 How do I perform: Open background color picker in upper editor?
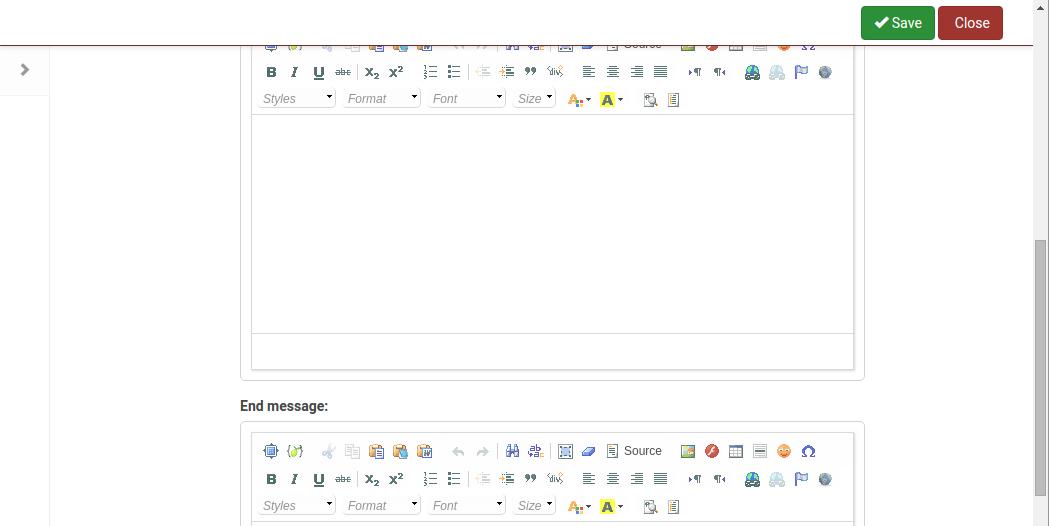click(x=610, y=99)
